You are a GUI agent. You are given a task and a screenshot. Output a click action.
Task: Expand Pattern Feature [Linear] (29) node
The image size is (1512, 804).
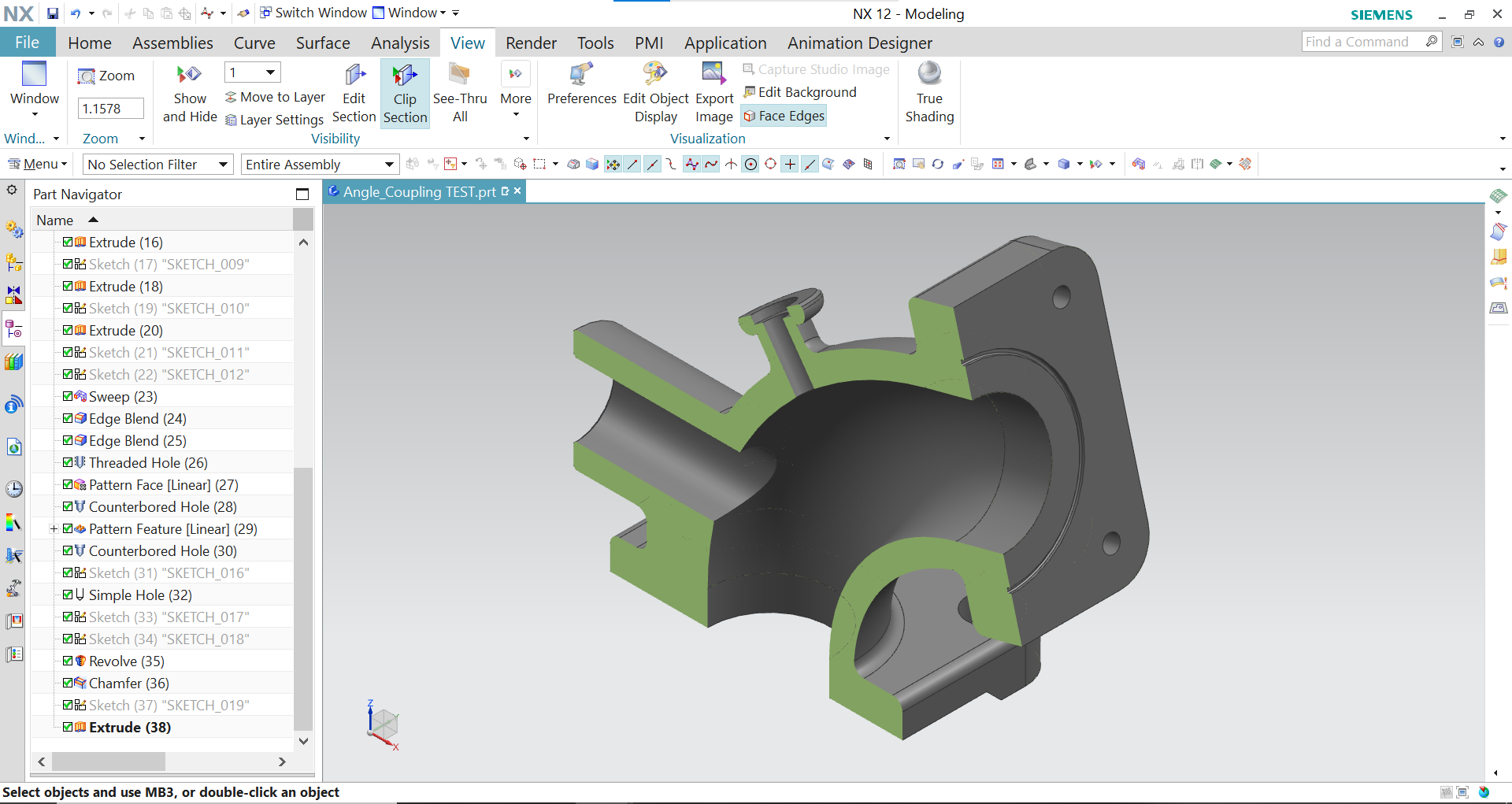coord(54,528)
